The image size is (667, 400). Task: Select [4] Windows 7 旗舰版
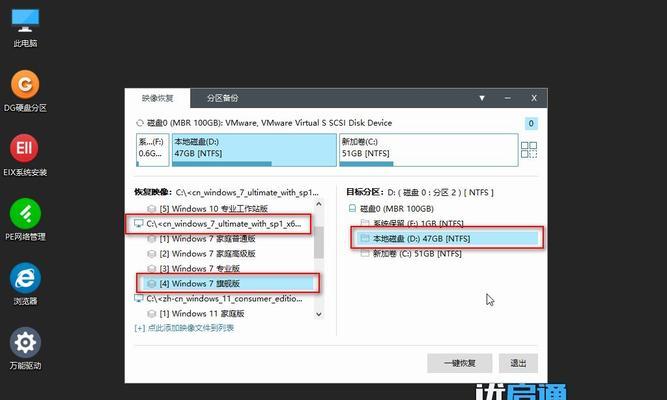pos(228,283)
